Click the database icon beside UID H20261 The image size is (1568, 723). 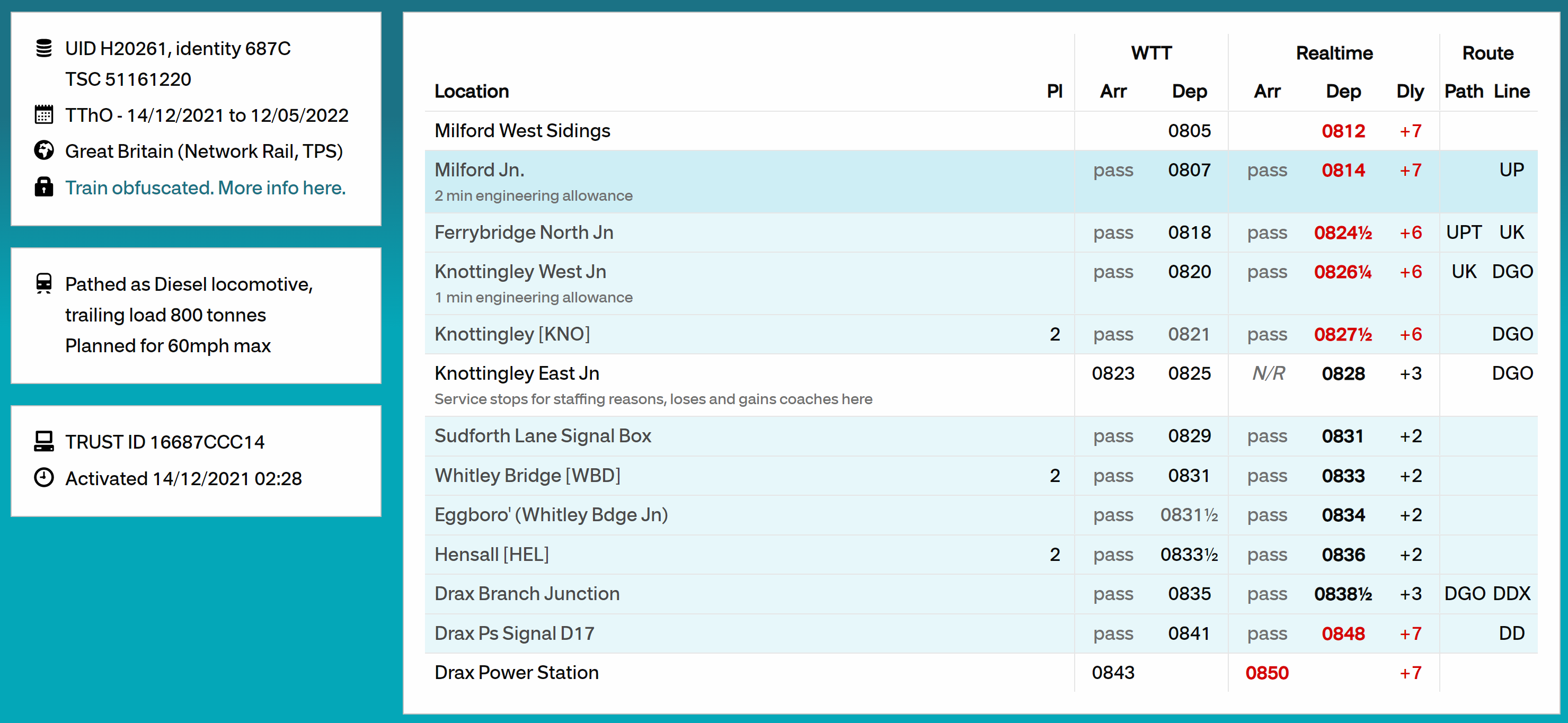pos(43,48)
